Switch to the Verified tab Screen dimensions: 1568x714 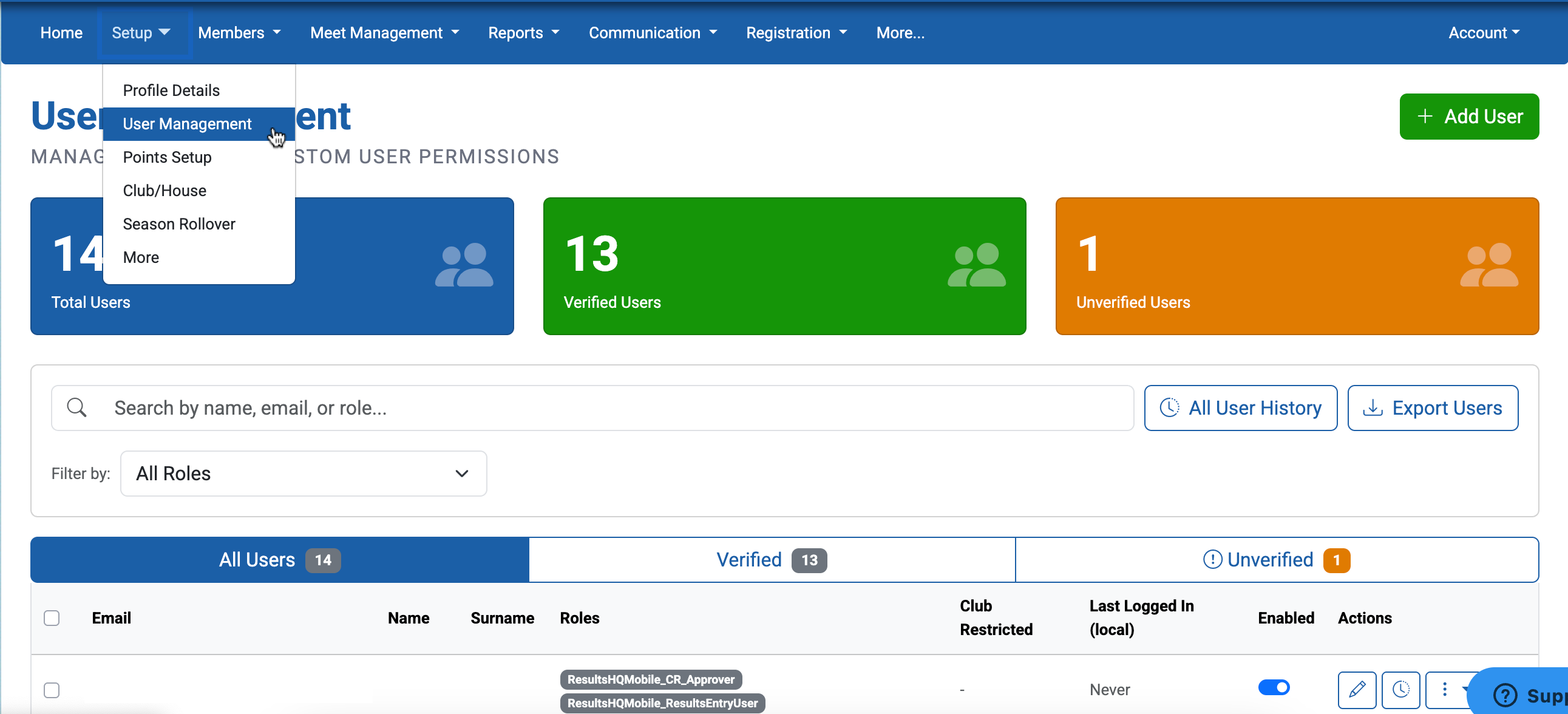[772, 559]
